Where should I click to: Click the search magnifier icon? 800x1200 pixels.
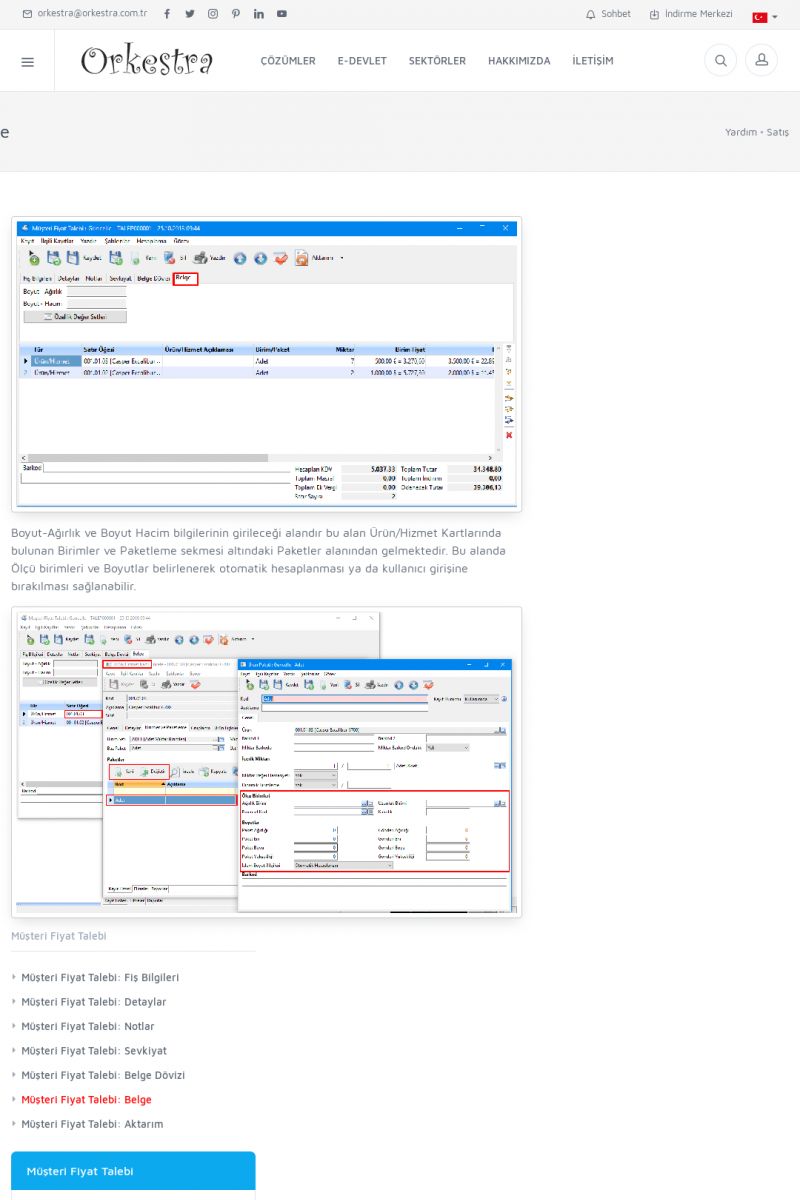click(x=720, y=61)
